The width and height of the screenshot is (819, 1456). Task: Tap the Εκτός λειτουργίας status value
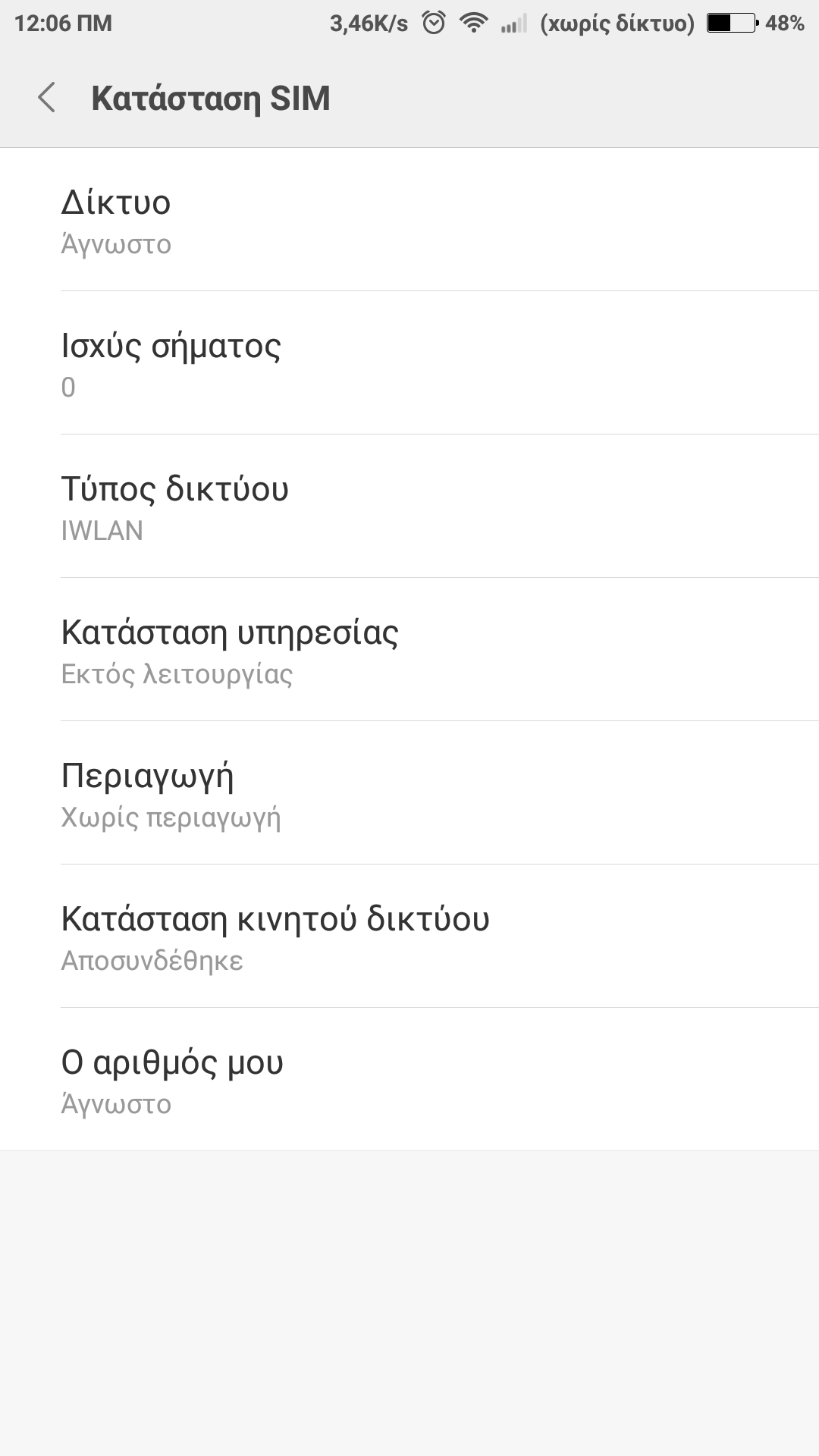tap(177, 674)
